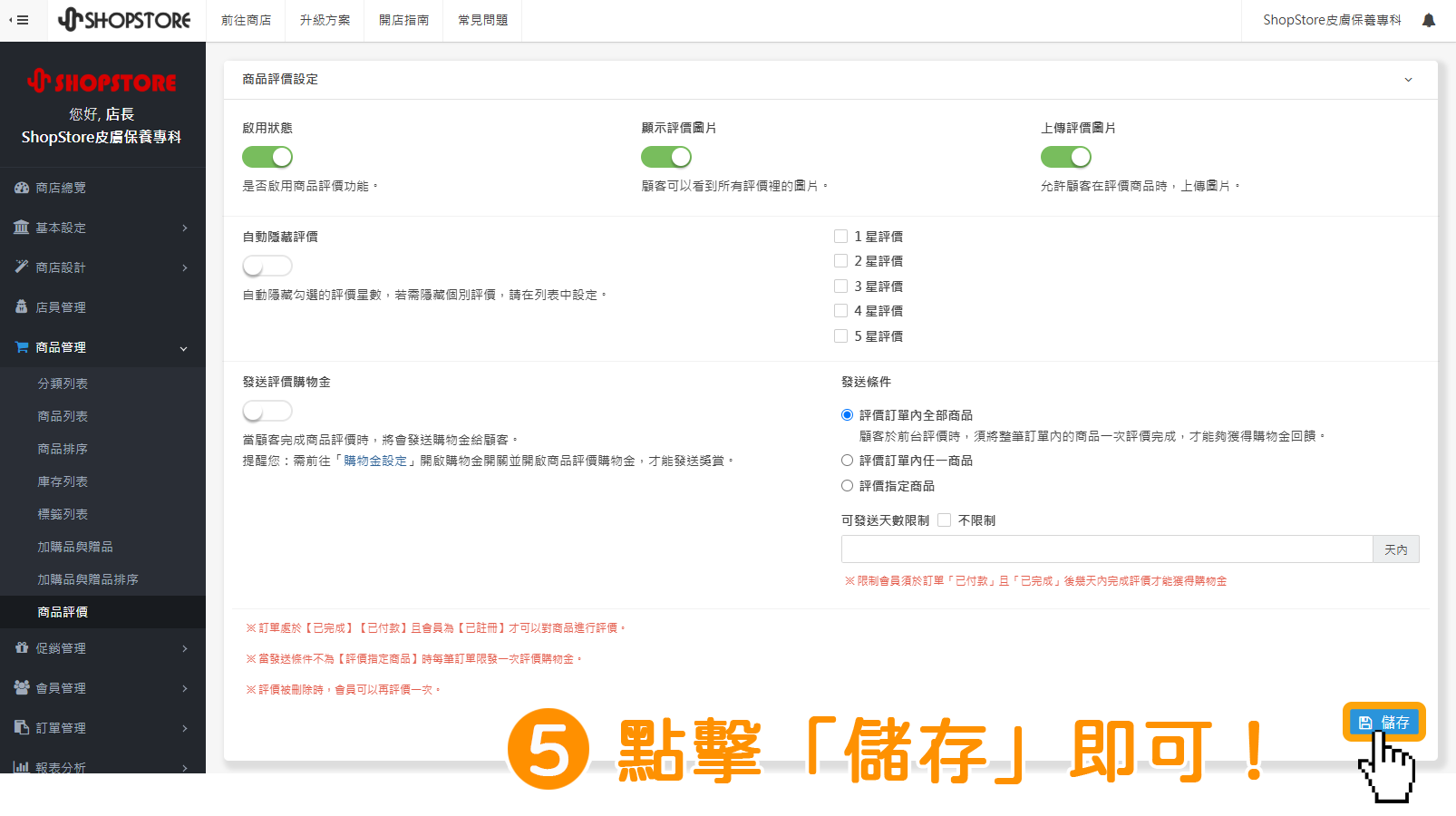Click the 店員管理 staff icon
The height and width of the screenshot is (816, 1456).
coord(22,307)
